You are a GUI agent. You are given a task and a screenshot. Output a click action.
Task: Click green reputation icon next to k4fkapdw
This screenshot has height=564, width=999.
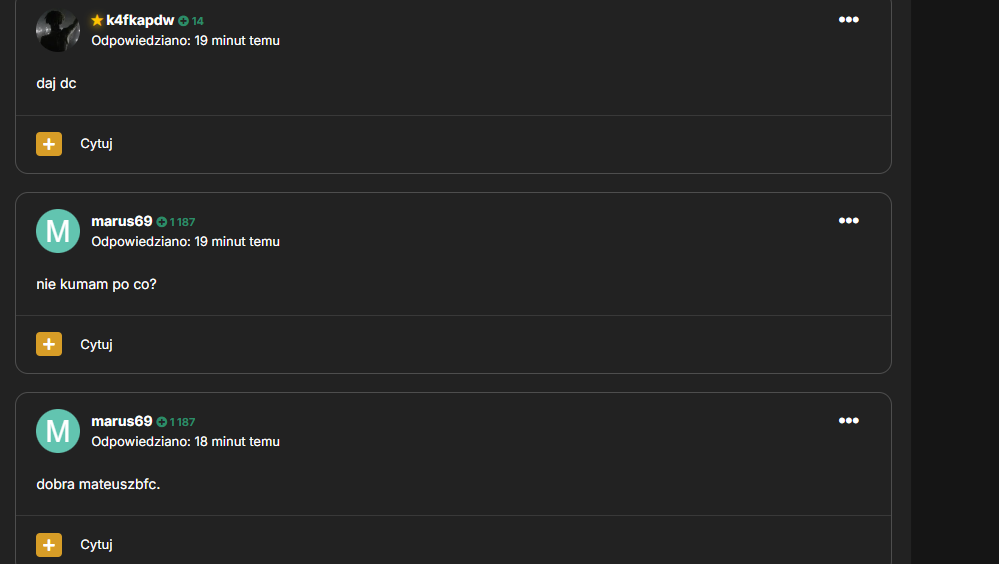click(x=183, y=21)
